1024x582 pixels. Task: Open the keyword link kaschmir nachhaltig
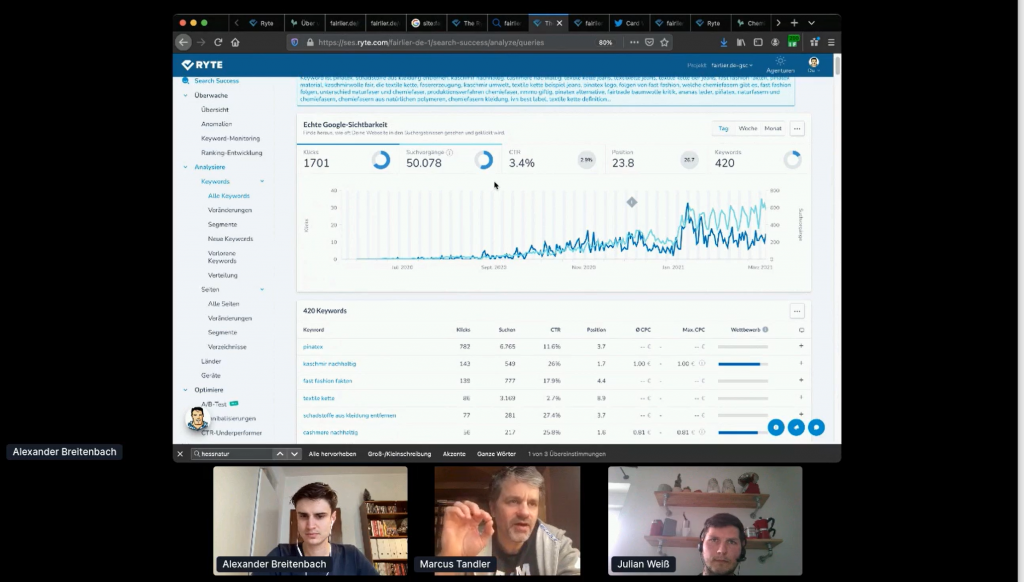[330, 364]
